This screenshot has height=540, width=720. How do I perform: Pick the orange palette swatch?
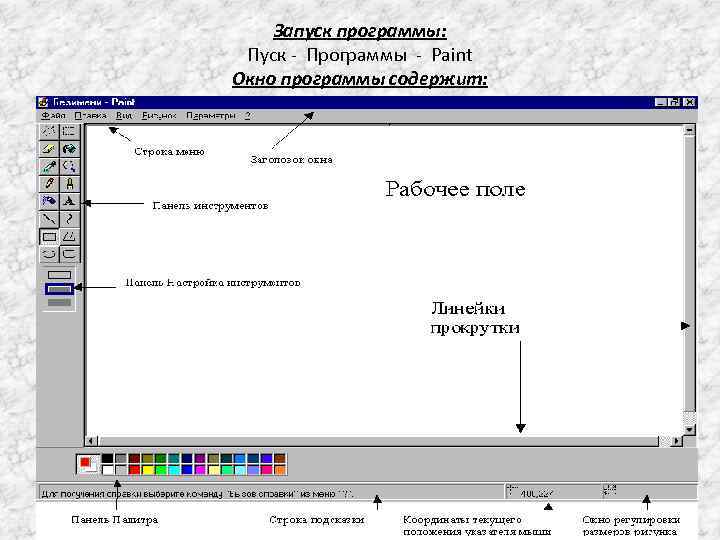coord(280,470)
